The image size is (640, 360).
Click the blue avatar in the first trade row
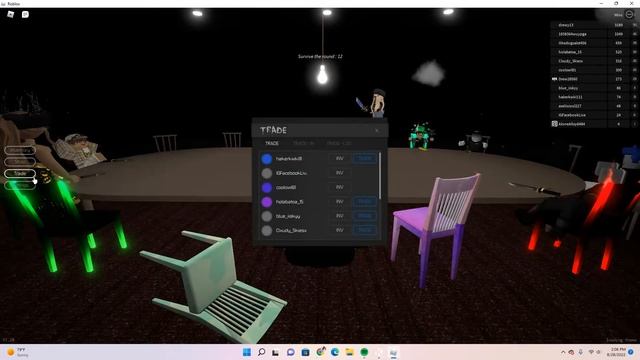click(x=267, y=159)
